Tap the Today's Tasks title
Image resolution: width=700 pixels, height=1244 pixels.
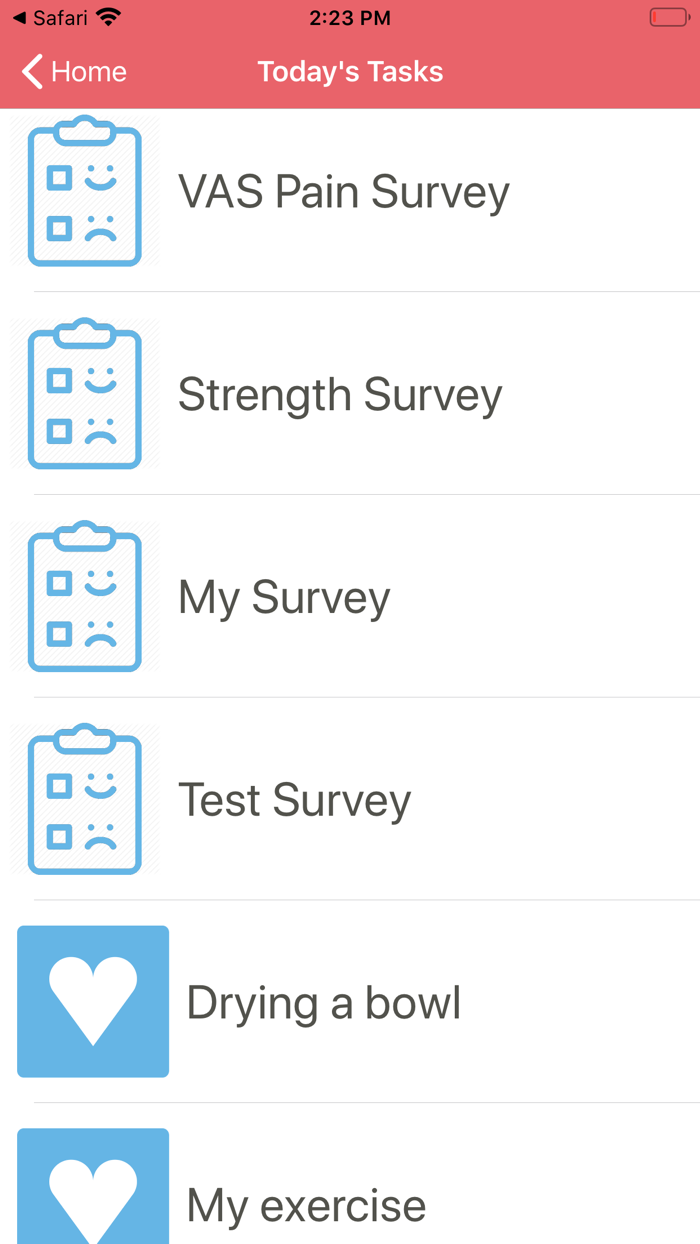click(x=350, y=71)
